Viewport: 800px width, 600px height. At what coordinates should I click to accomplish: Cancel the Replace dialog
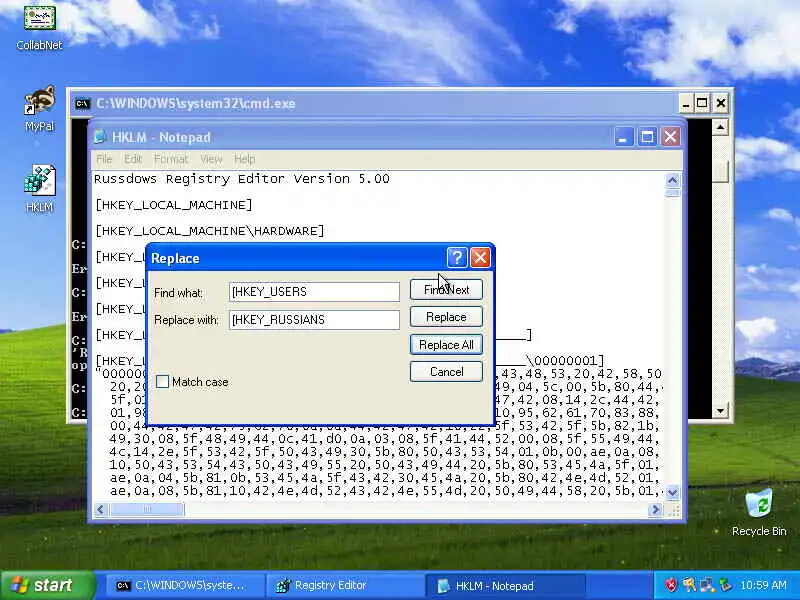[446, 371]
